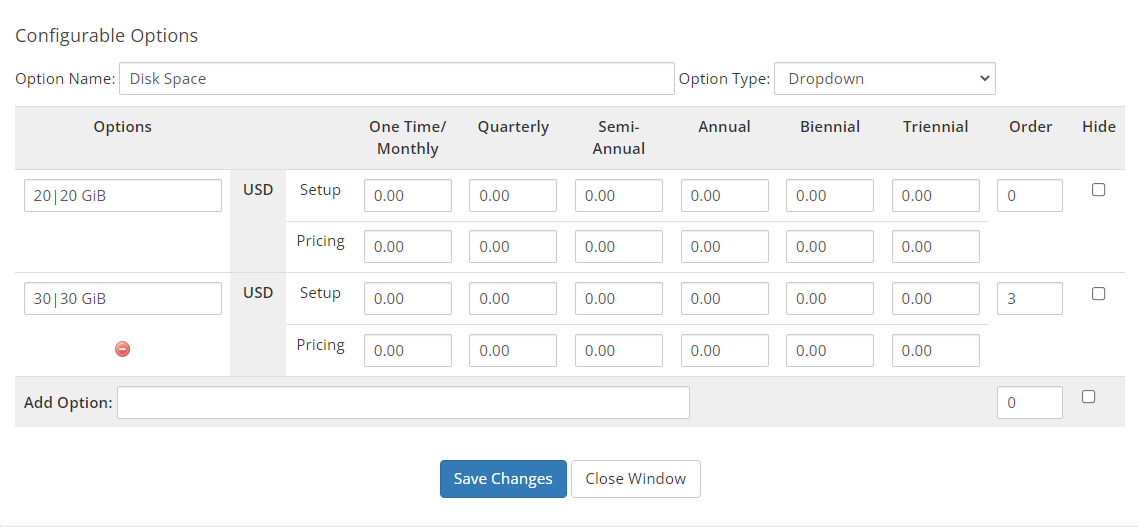The width and height of the screenshot is (1138, 527).
Task: Select the 30|30 GiB option name field
Action: click(123, 298)
